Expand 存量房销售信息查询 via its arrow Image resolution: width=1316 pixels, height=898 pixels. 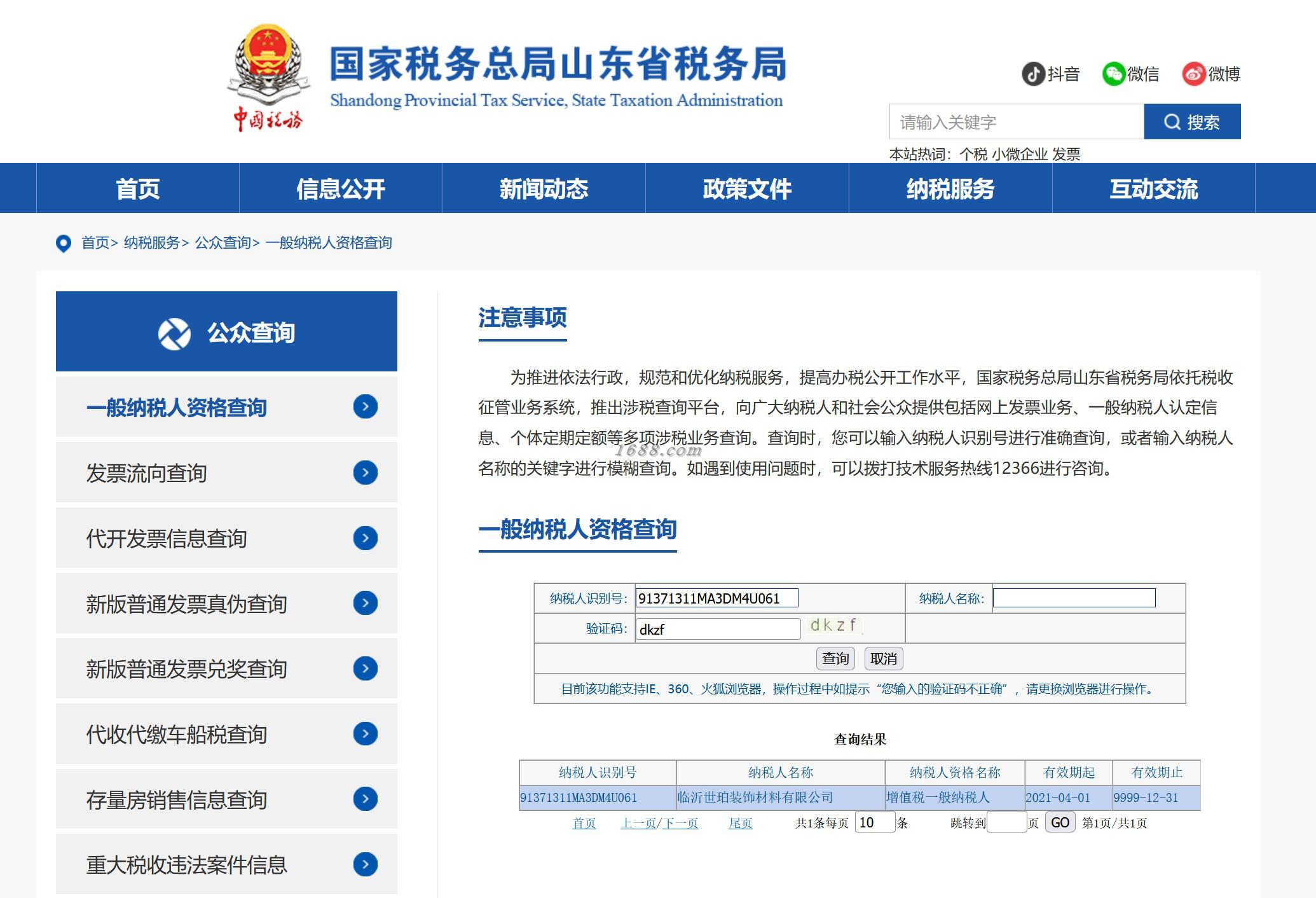click(x=366, y=799)
